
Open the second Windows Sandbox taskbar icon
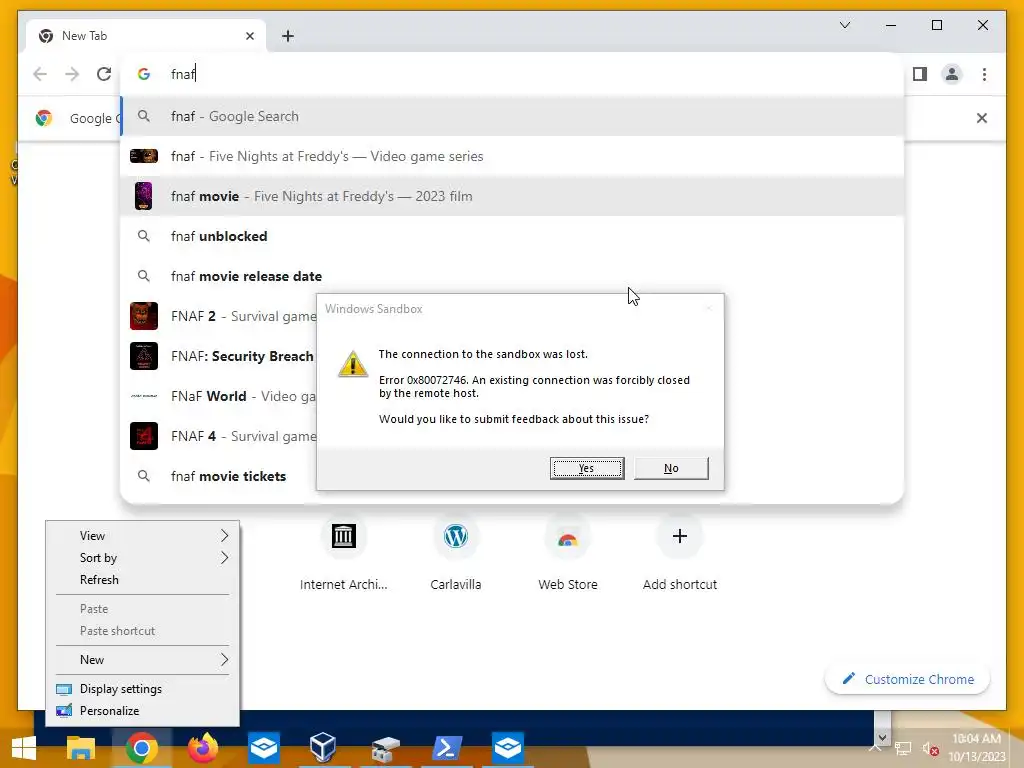pyautogui.click(x=507, y=748)
